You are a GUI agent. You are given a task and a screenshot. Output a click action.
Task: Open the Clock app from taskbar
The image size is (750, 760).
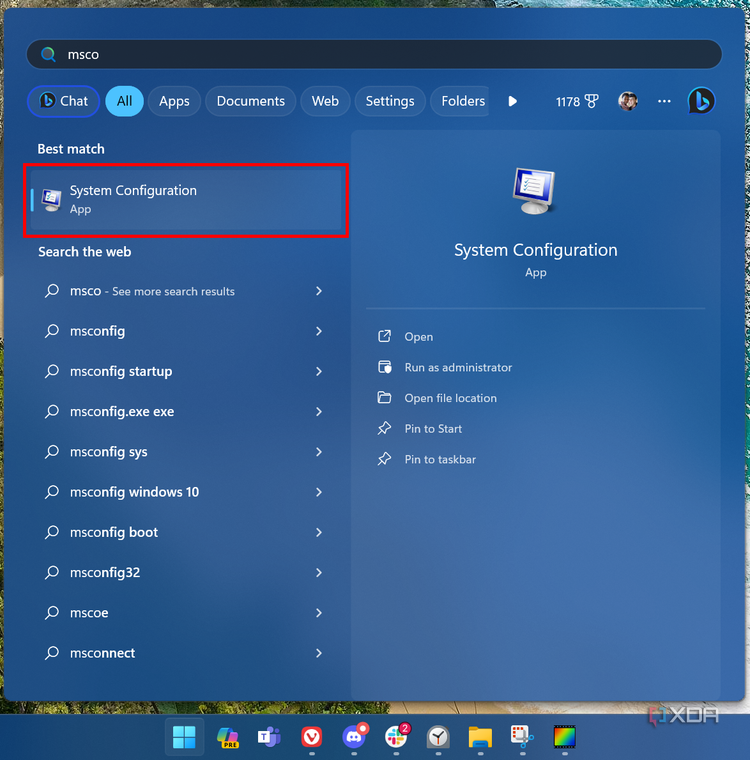[x=438, y=737]
